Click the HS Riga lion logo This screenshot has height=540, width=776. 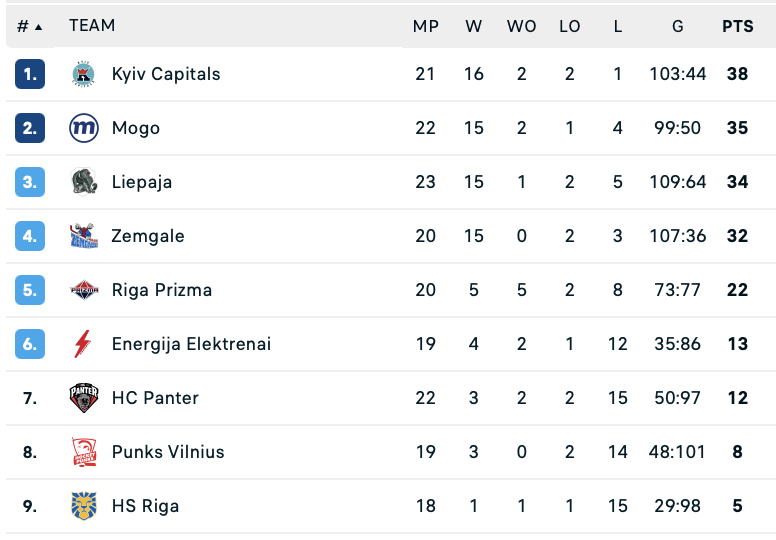(x=84, y=506)
